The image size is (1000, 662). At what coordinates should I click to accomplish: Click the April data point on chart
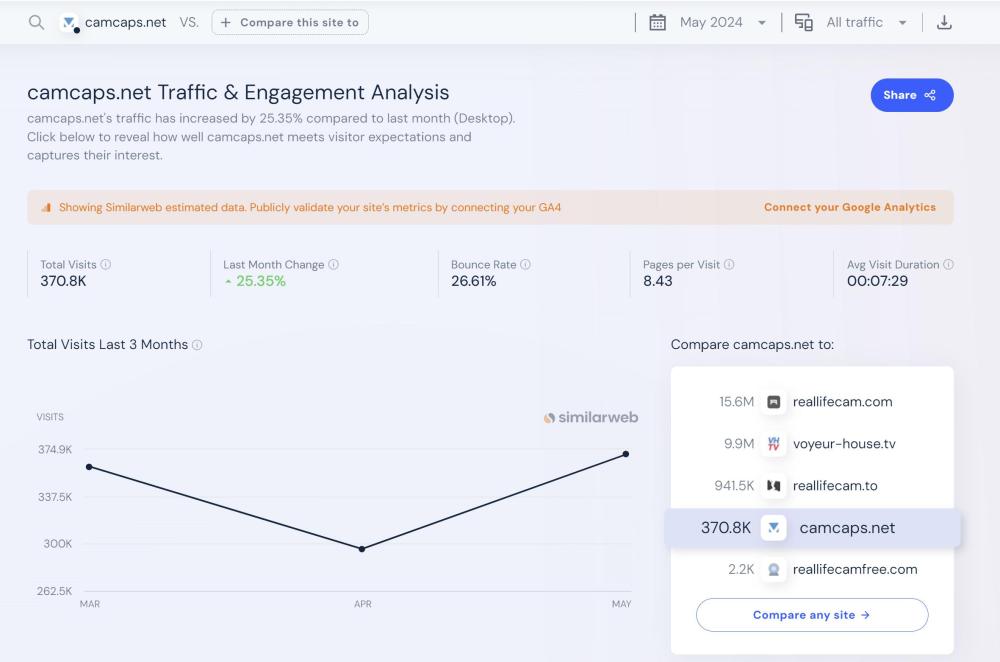point(362,549)
